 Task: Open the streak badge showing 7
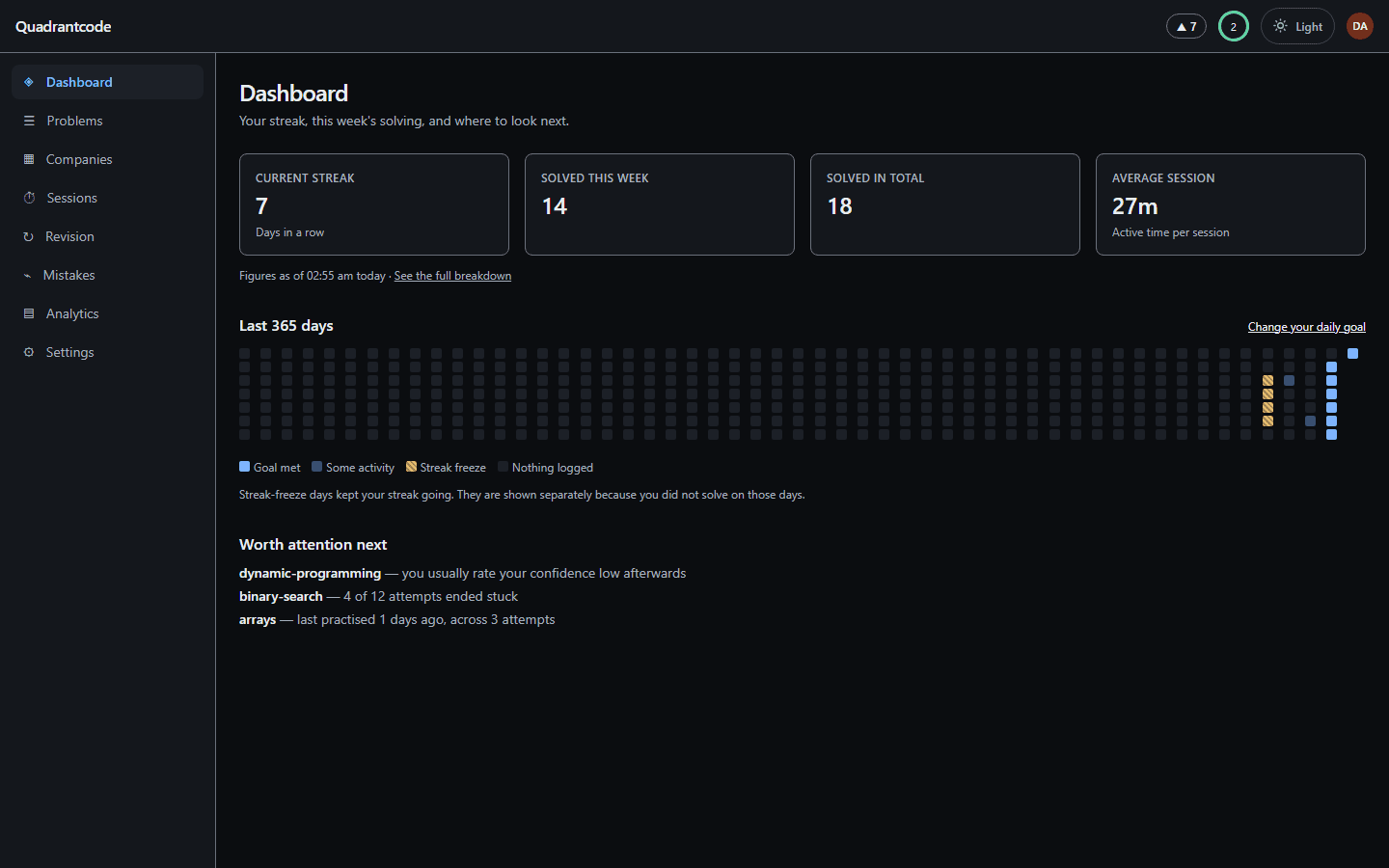[x=1186, y=27]
